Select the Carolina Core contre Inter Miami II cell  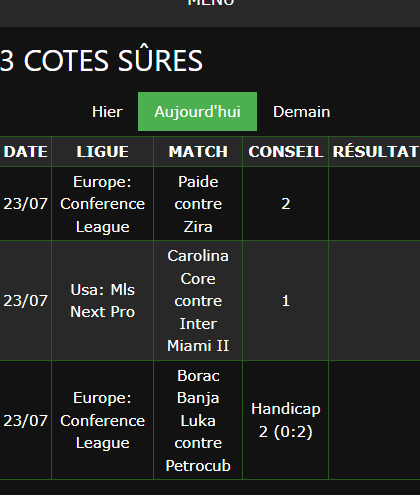(198, 301)
